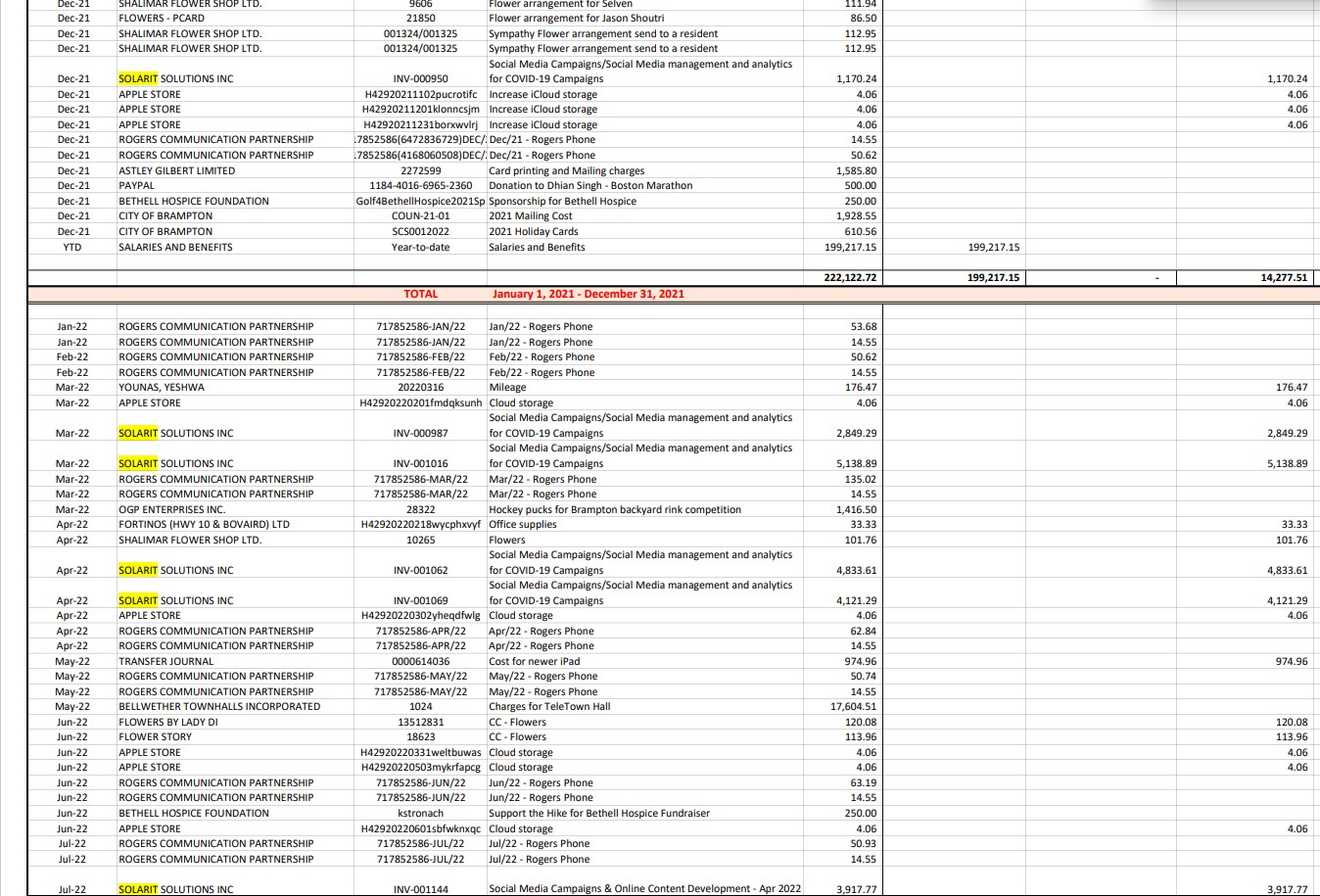1320x896 pixels.
Task: Select the COUN-21-01 reference cell
Action: (420, 215)
